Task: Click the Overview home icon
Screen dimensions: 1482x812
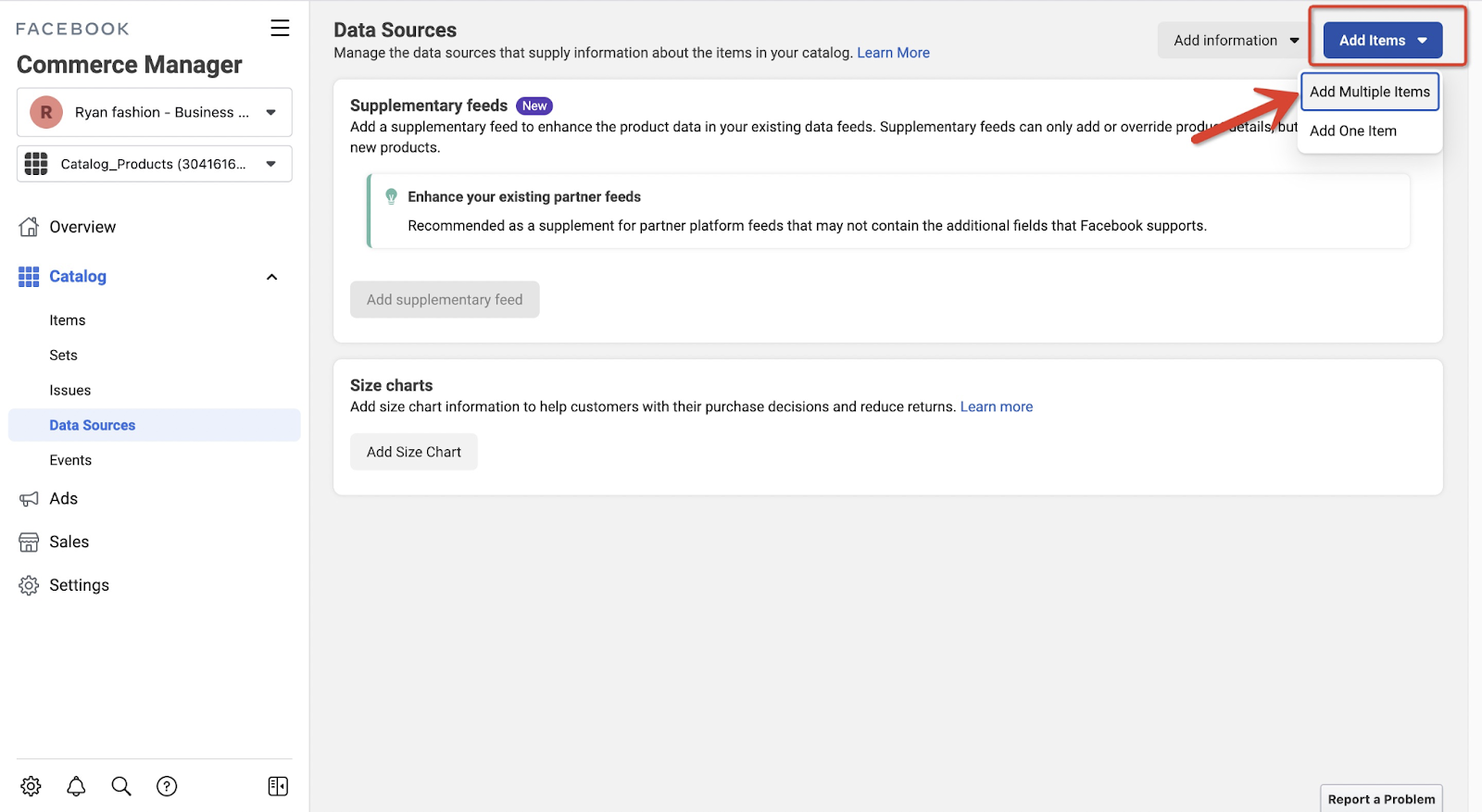Action: point(29,227)
